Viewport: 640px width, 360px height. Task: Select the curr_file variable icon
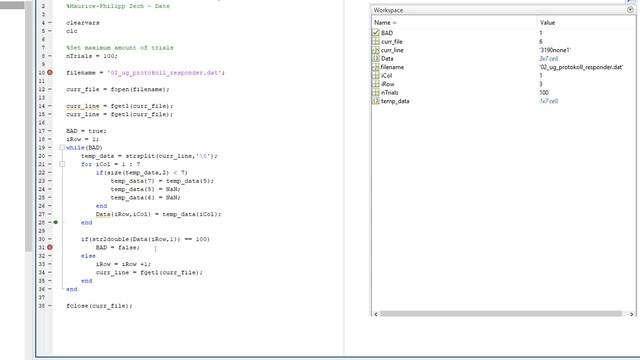click(x=376, y=41)
